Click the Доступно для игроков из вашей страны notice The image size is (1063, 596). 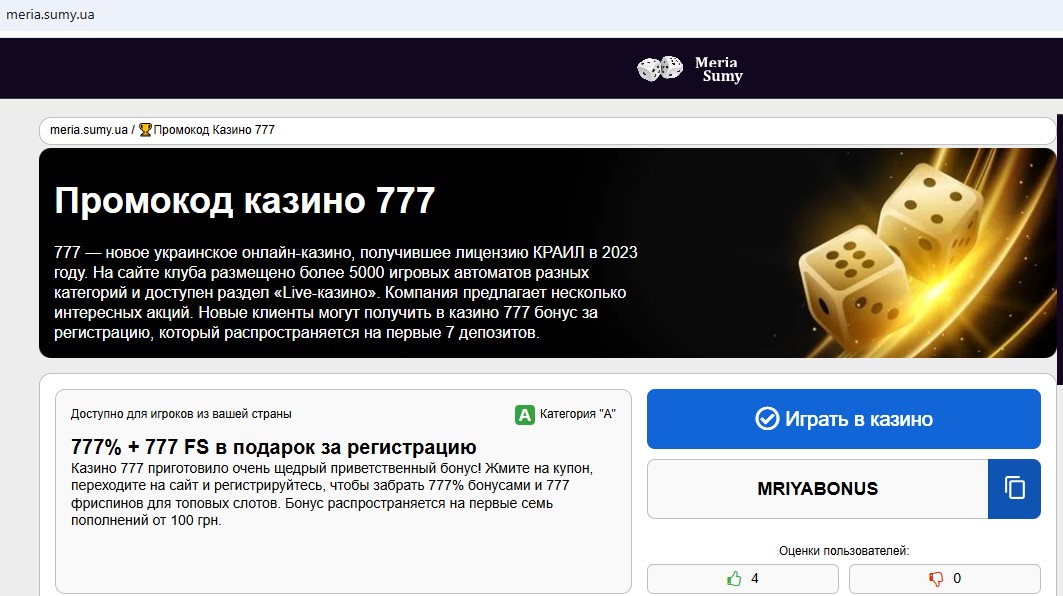click(181, 414)
